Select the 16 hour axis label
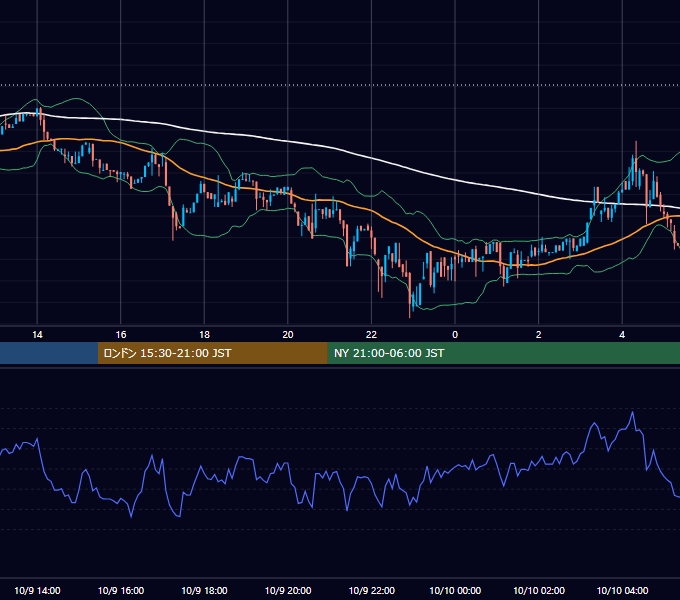Screen dimensions: 680x600 tap(121, 335)
